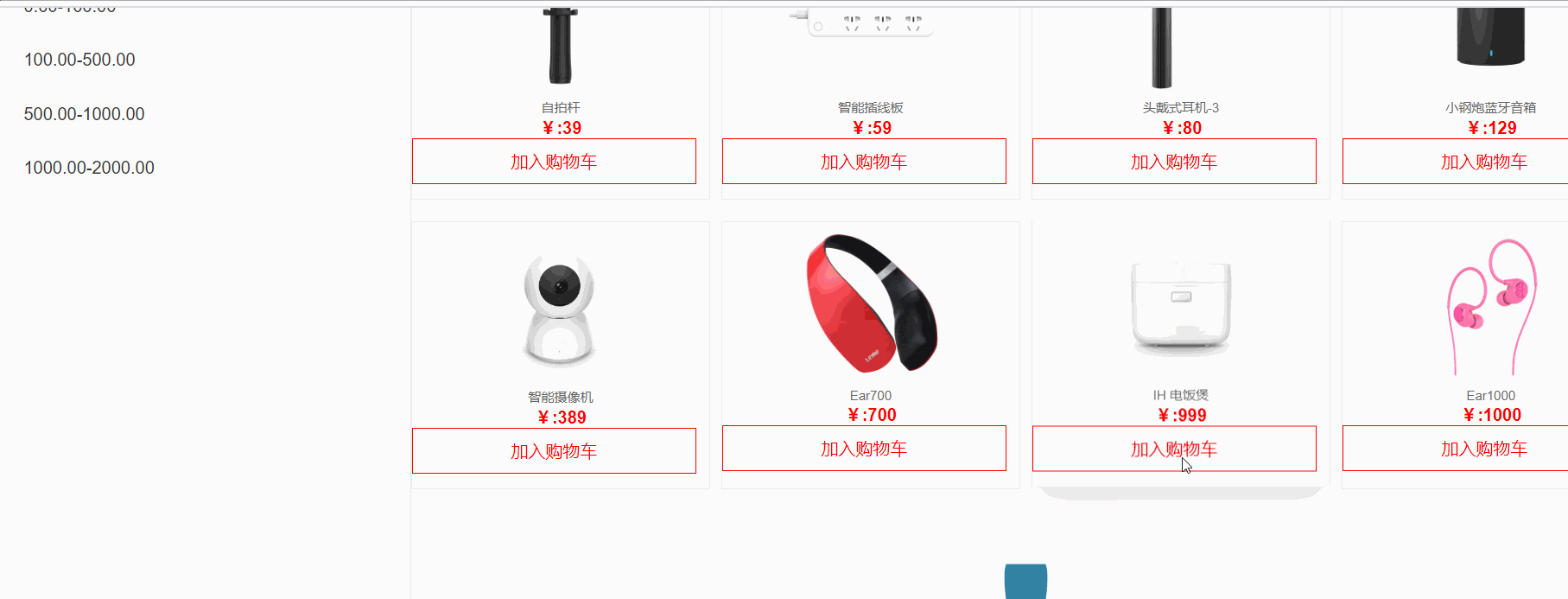Filter by 500.00-1000.00 price range

click(84, 114)
